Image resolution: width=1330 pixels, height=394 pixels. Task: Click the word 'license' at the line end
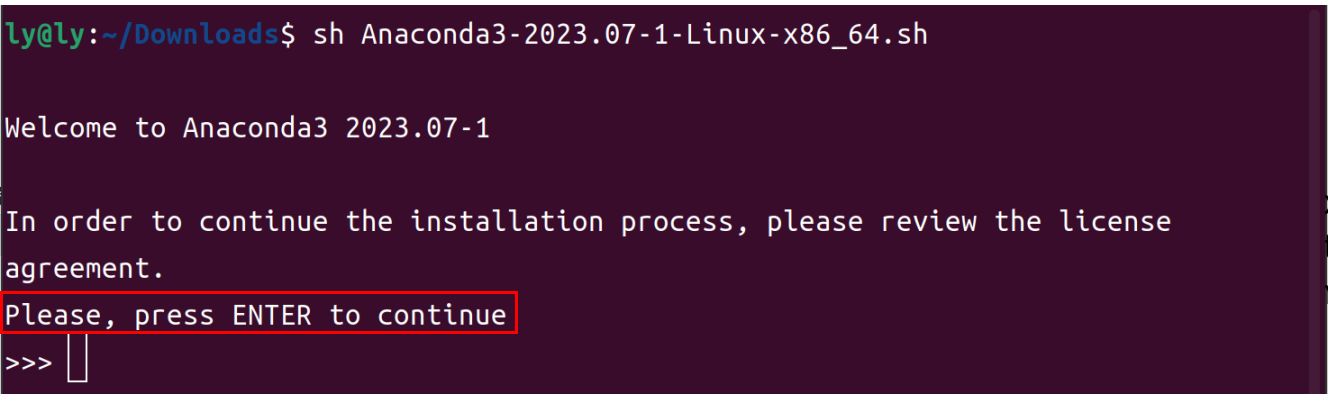(1114, 221)
